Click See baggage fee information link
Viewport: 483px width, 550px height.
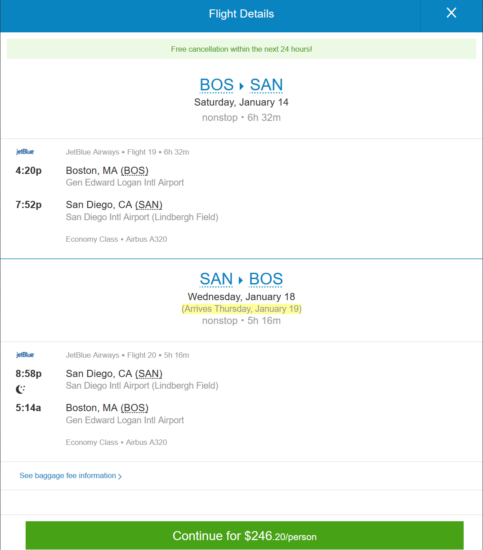pyautogui.click(x=68, y=476)
